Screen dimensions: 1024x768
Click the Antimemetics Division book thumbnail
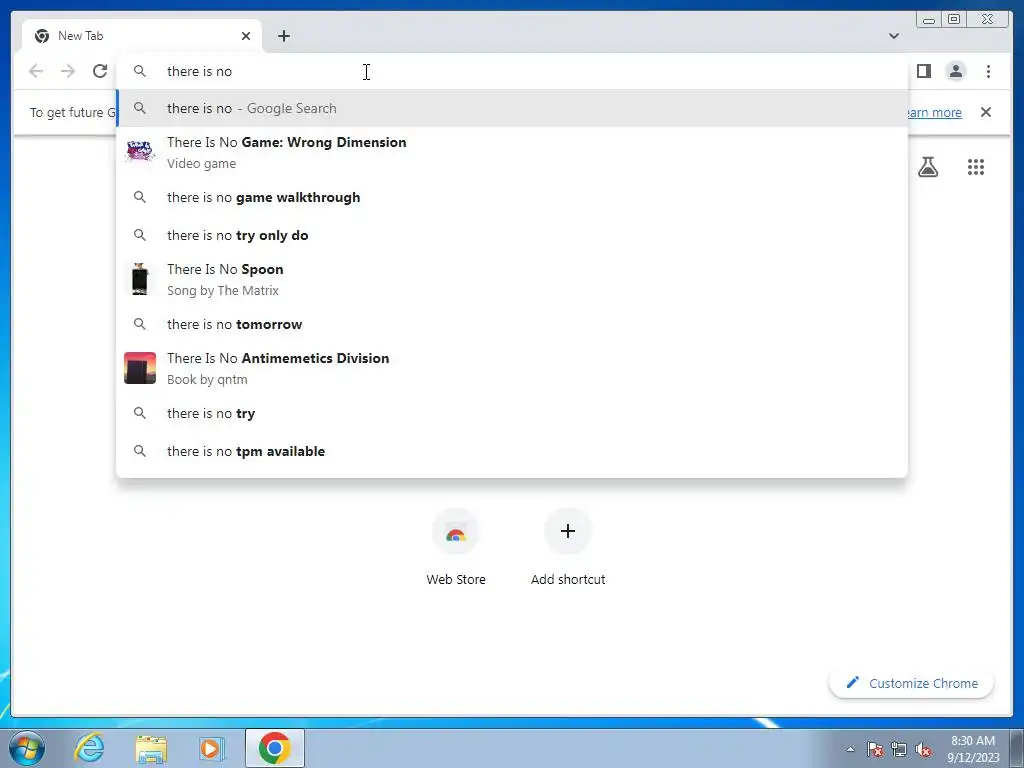140,368
